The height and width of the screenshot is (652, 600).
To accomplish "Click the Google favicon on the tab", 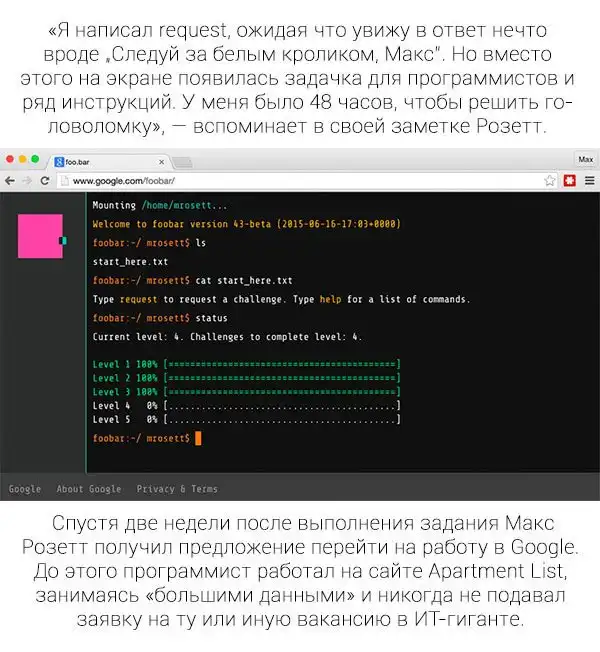I will tap(59, 162).
